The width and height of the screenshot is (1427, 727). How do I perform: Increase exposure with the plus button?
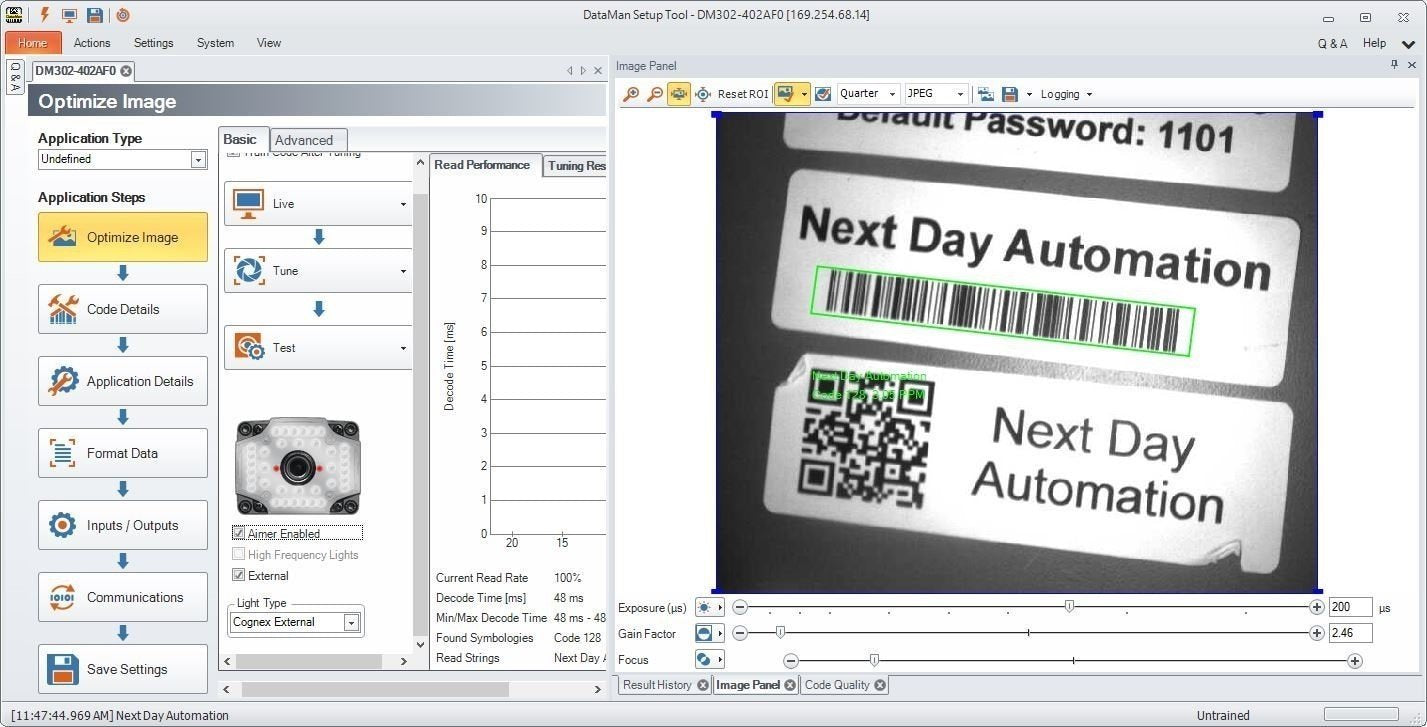[1317, 607]
